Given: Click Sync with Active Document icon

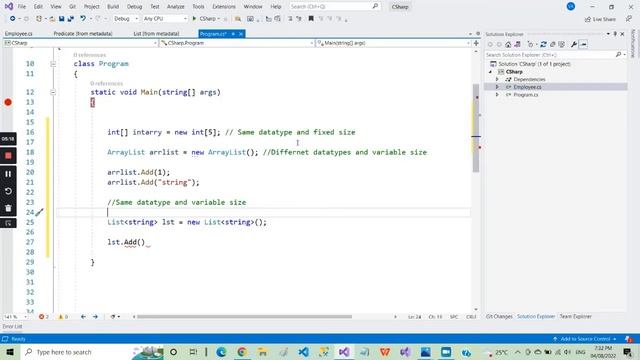Looking at the screenshot, I should point(543,44).
